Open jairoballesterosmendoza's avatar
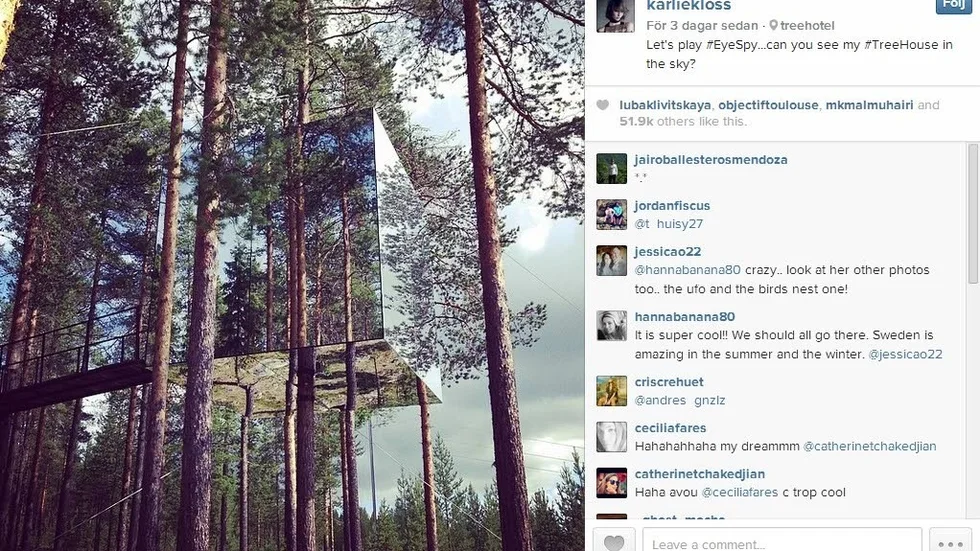This screenshot has height=551, width=980. (611, 168)
